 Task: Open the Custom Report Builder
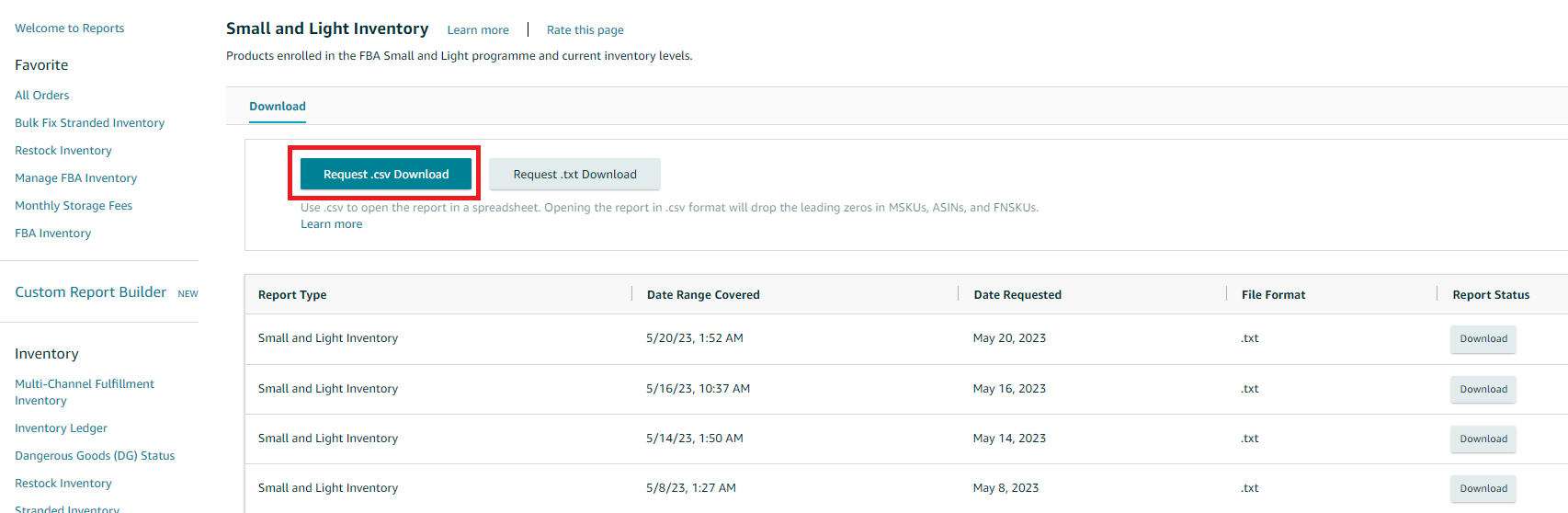[91, 292]
